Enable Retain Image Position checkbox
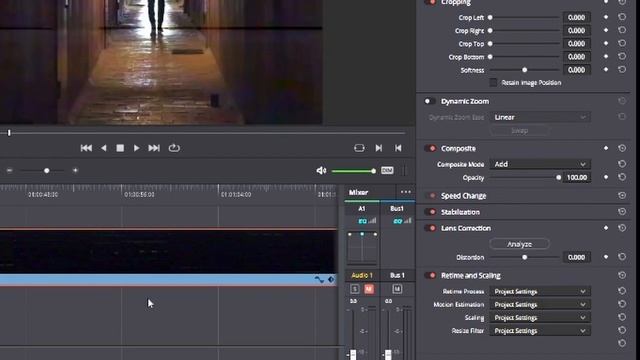Image resolution: width=640 pixels, height=360 pixels. pyautogui.click(x=493, y=82)
